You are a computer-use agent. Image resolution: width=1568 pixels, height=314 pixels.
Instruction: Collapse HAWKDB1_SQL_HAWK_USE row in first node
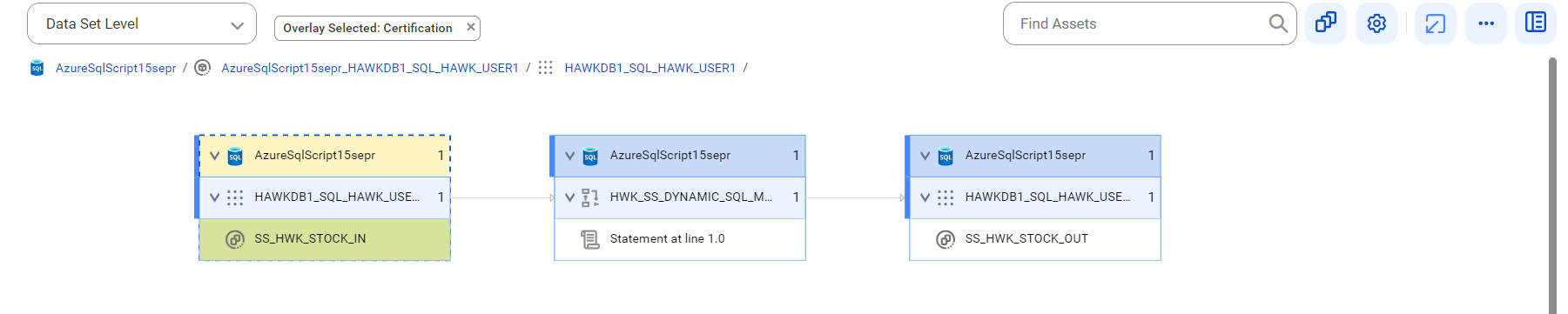(x=215, y=197)
